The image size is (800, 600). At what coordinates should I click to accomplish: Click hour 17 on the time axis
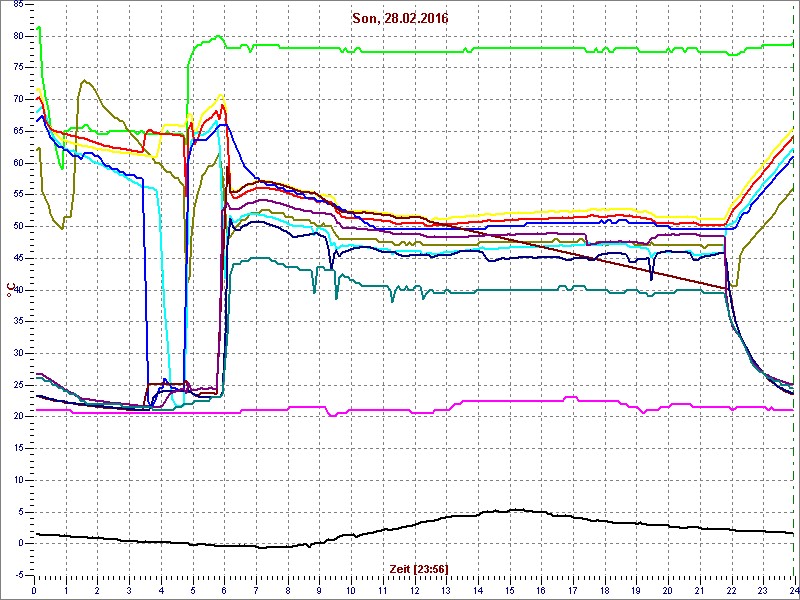point(573,590)
